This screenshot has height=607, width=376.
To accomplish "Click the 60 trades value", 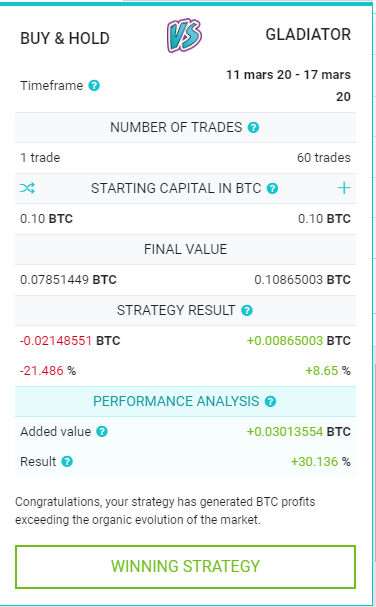I will click(x=324, y=158).
